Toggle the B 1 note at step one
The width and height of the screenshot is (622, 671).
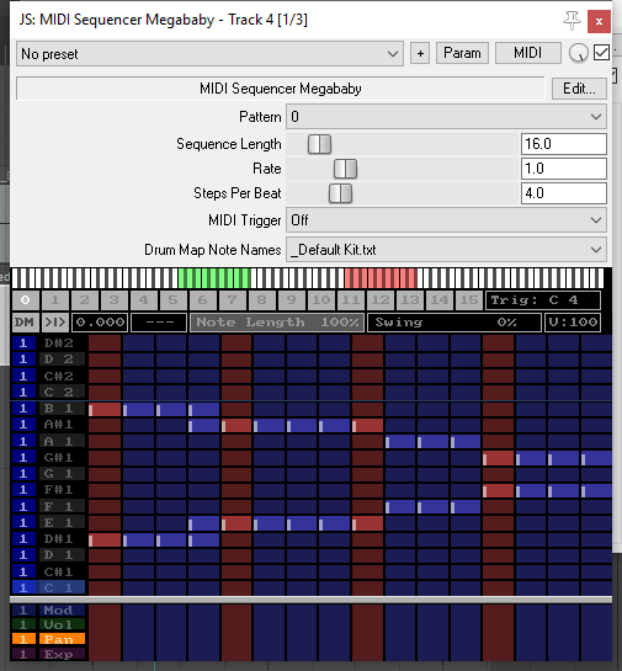[105, 410]
